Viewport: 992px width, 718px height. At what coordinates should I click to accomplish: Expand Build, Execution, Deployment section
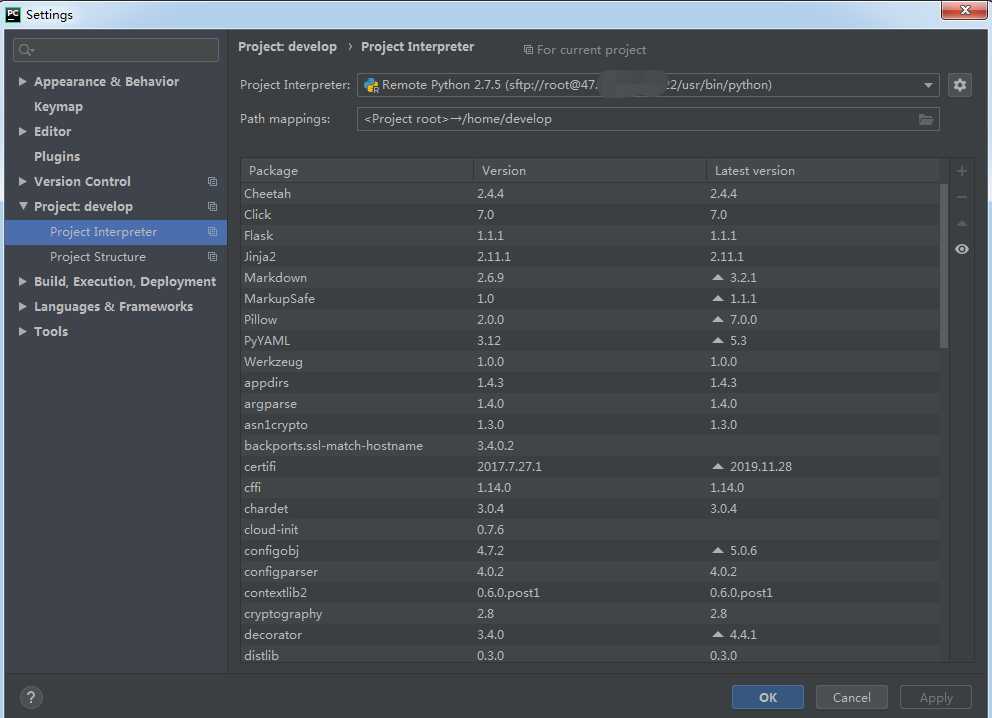point(23,282)
